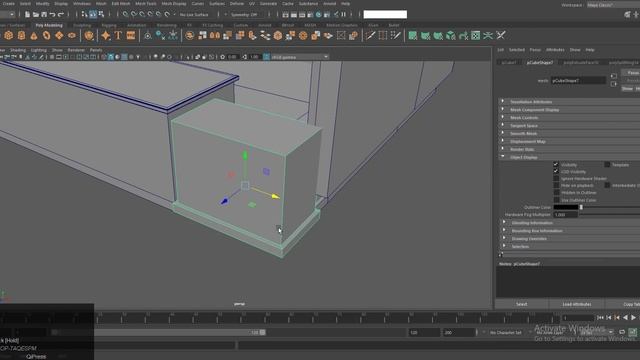This screenshot has height=360, width=640.
Task: Create a polygon plane from the shelf
Action: 59,36
